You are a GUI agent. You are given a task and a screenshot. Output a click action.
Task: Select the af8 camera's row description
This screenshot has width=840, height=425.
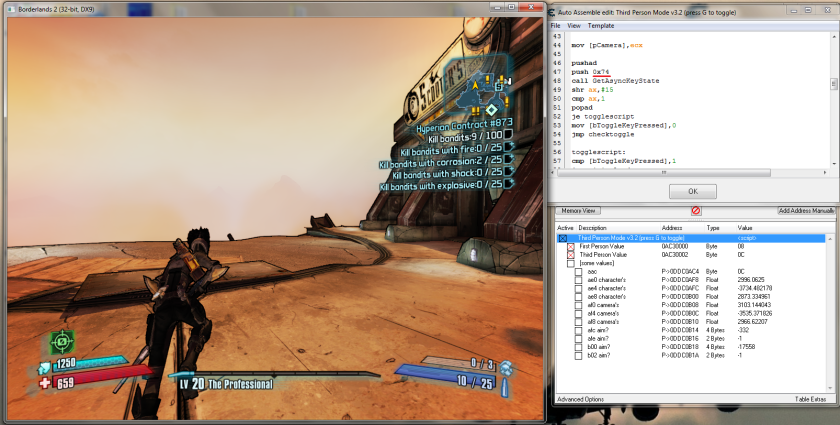point(603,322)
